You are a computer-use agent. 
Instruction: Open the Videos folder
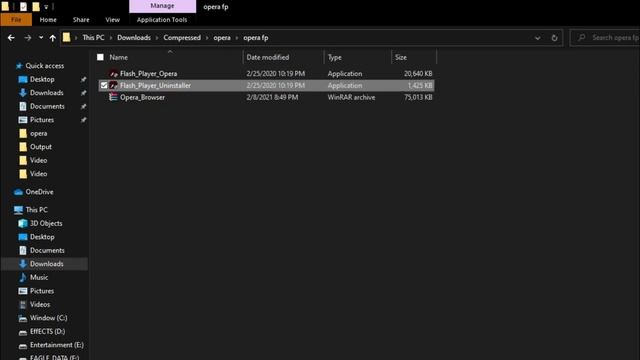(40, 304)
